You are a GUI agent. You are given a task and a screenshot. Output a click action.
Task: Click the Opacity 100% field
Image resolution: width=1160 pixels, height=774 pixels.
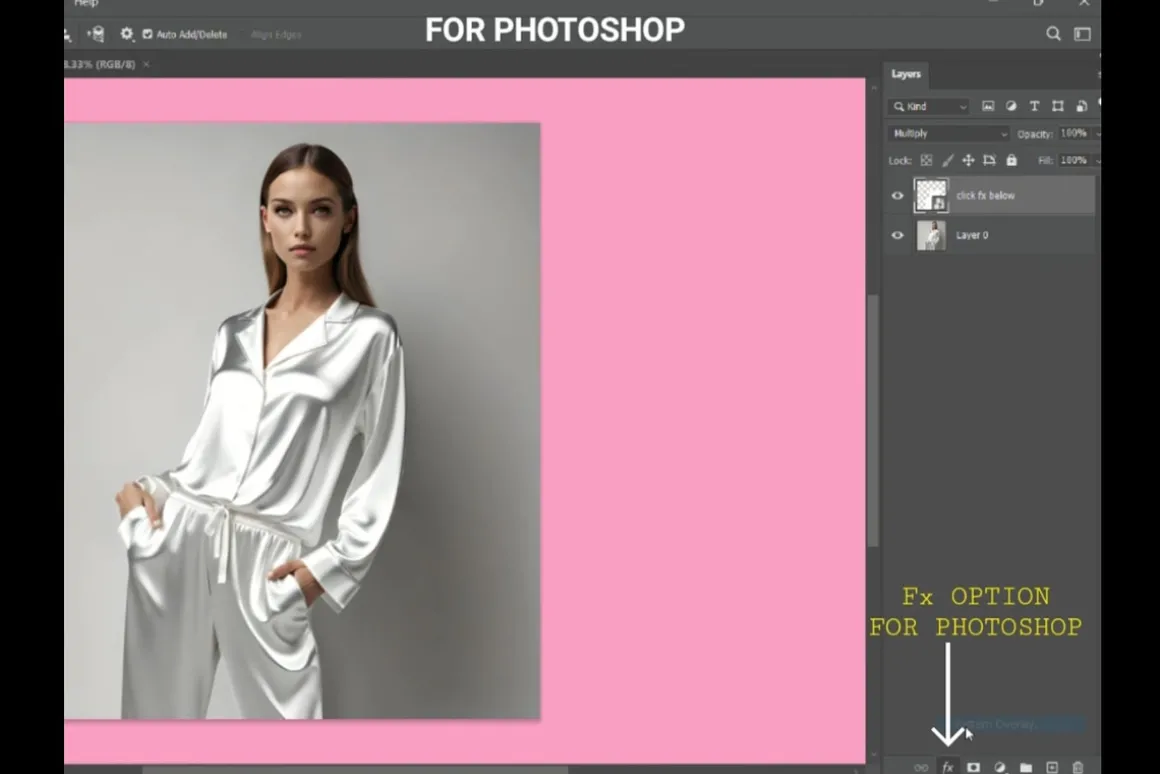pos(1073,133)
